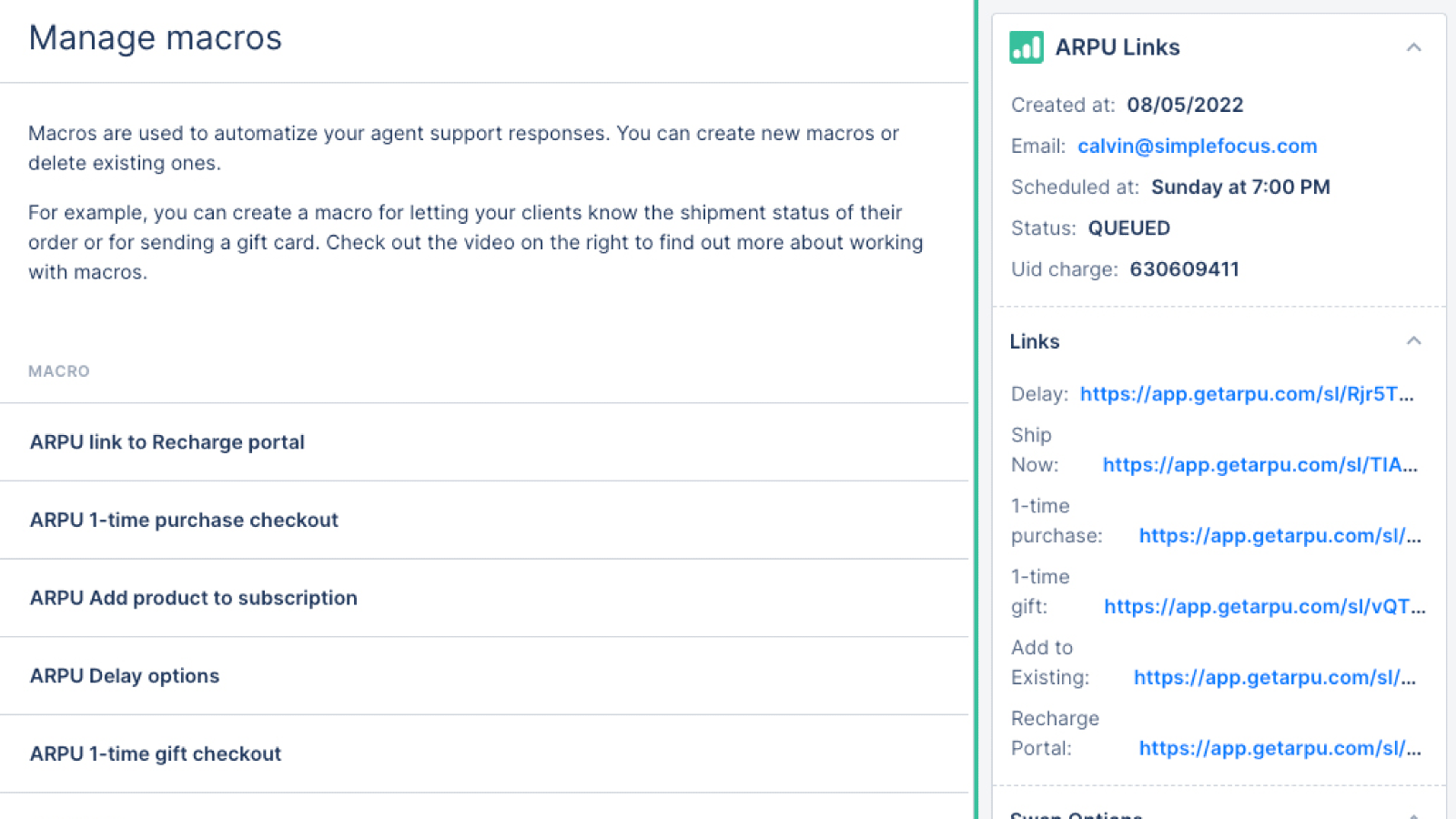Image resolution: width=1456 pixels, height=819 pixels.
Task: Open the Recharge Portal ARPU link
Action: (1279, 749)
